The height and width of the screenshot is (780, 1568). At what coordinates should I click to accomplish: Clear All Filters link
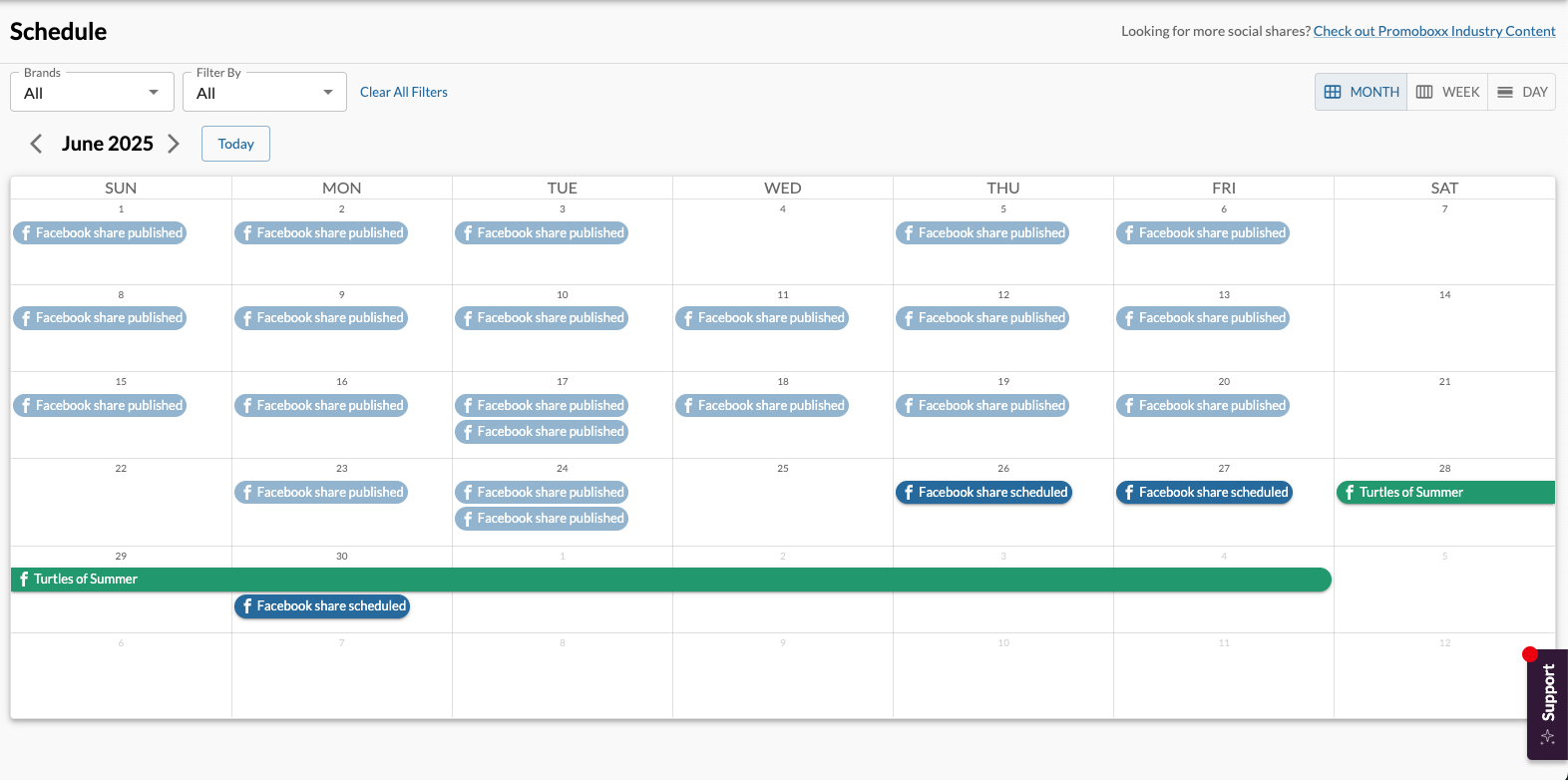coord(404,92)
